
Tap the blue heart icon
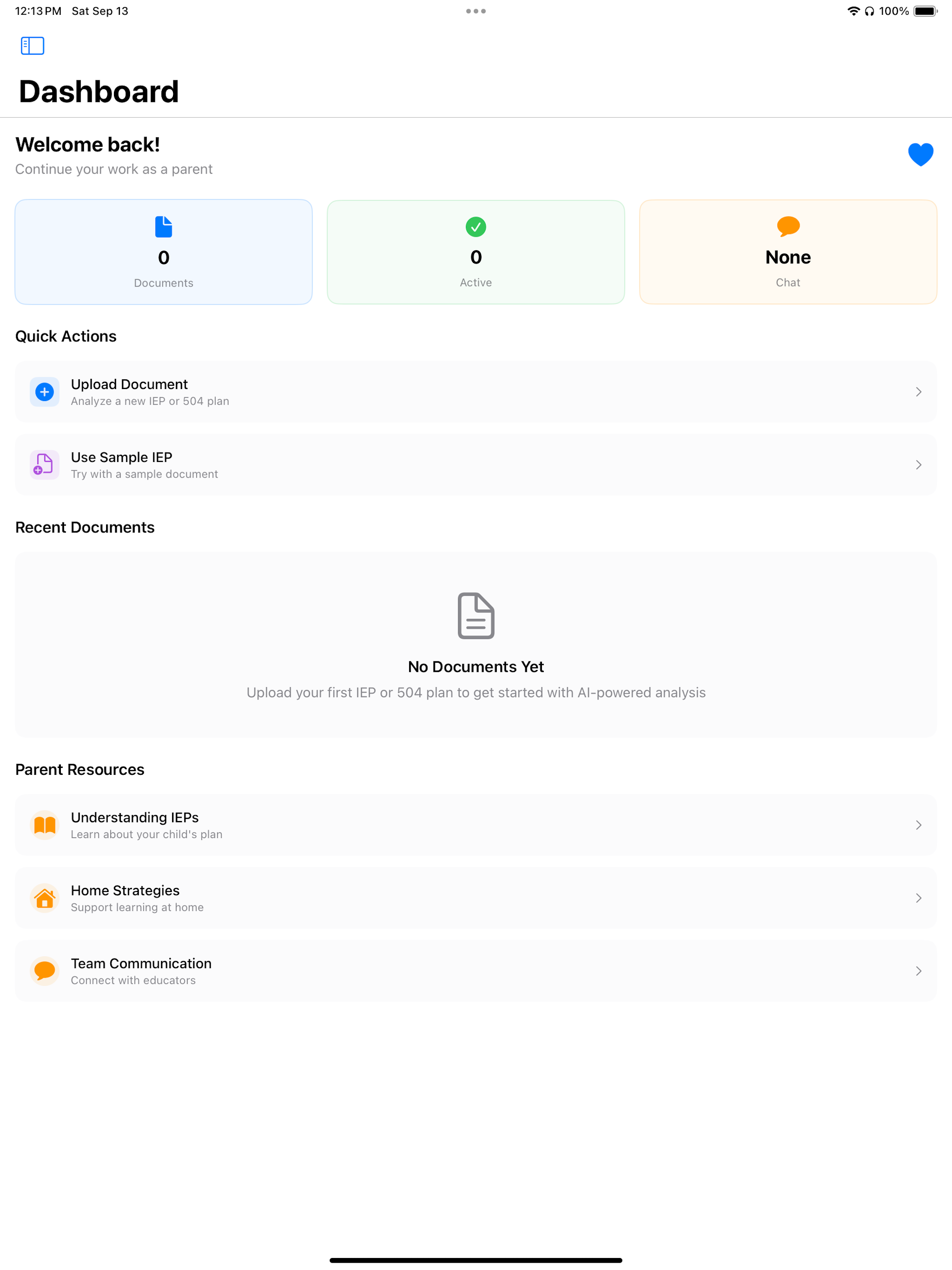point(921,155)
